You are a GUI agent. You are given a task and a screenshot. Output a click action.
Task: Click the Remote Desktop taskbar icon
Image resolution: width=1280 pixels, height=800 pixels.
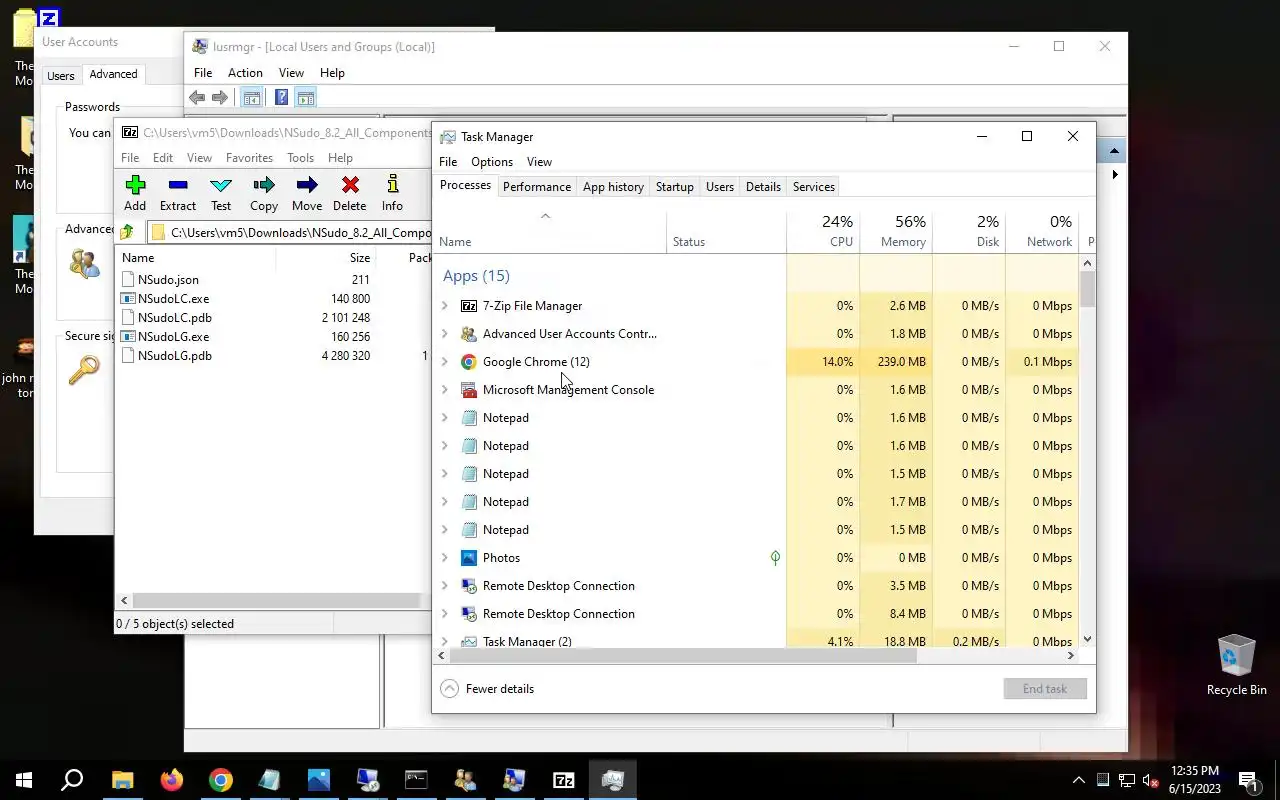(x=368, y=780)
